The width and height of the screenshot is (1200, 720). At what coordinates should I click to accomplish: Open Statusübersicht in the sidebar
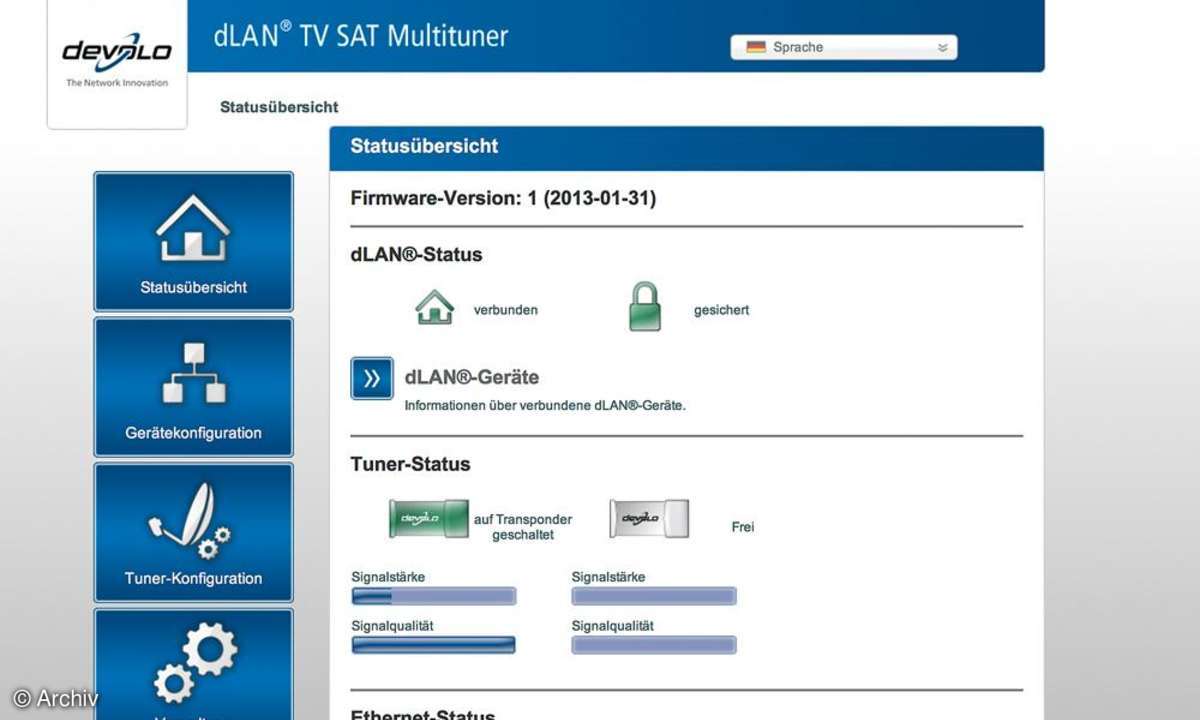click(193, 241)
